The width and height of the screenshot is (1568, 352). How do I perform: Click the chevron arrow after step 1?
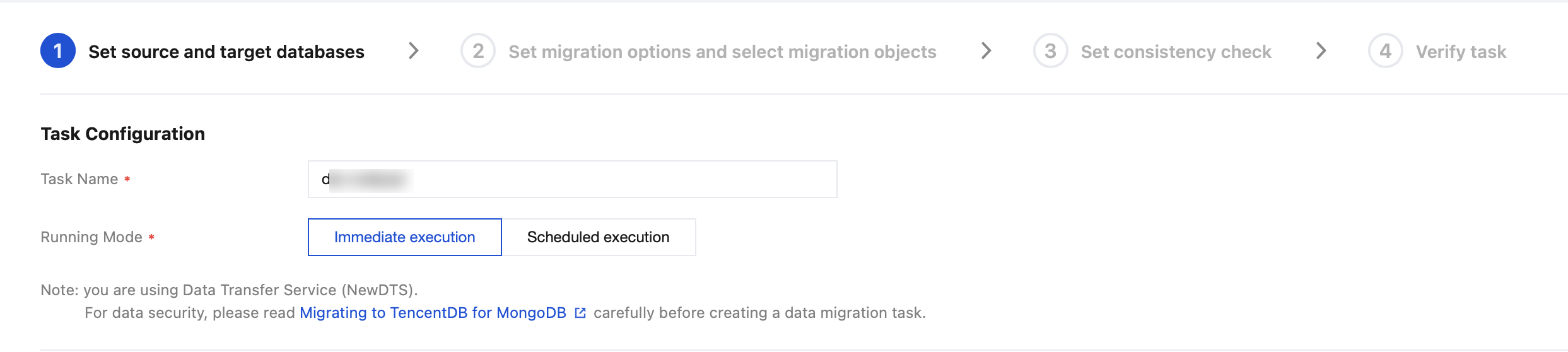pyautogui.click(x=414, y=51)
